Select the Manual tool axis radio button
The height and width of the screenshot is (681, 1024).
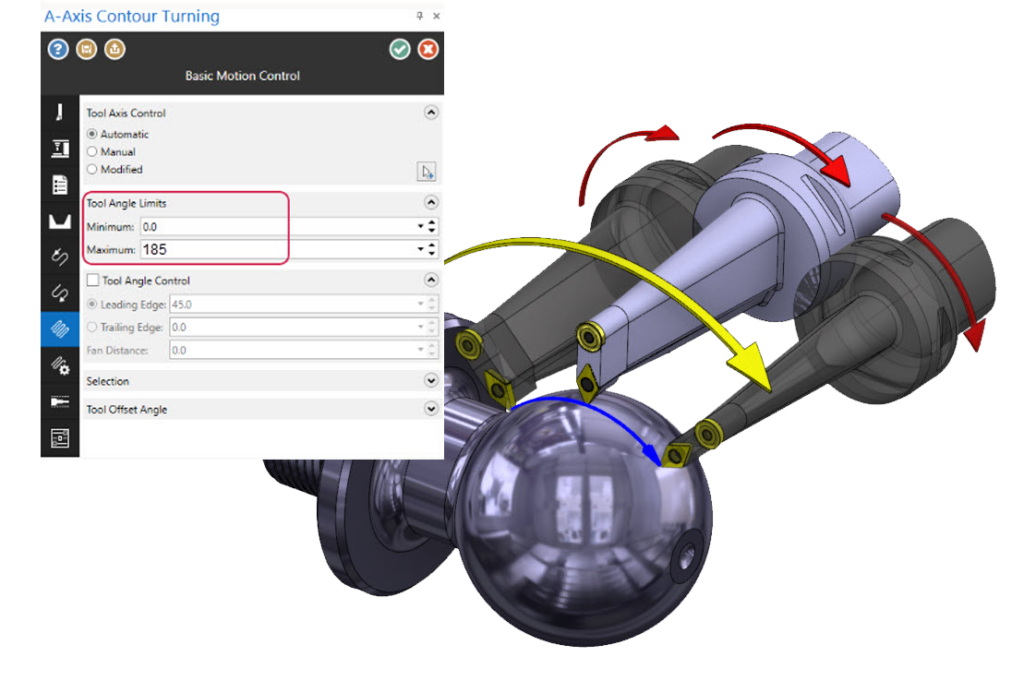click(x=93, y=152)
